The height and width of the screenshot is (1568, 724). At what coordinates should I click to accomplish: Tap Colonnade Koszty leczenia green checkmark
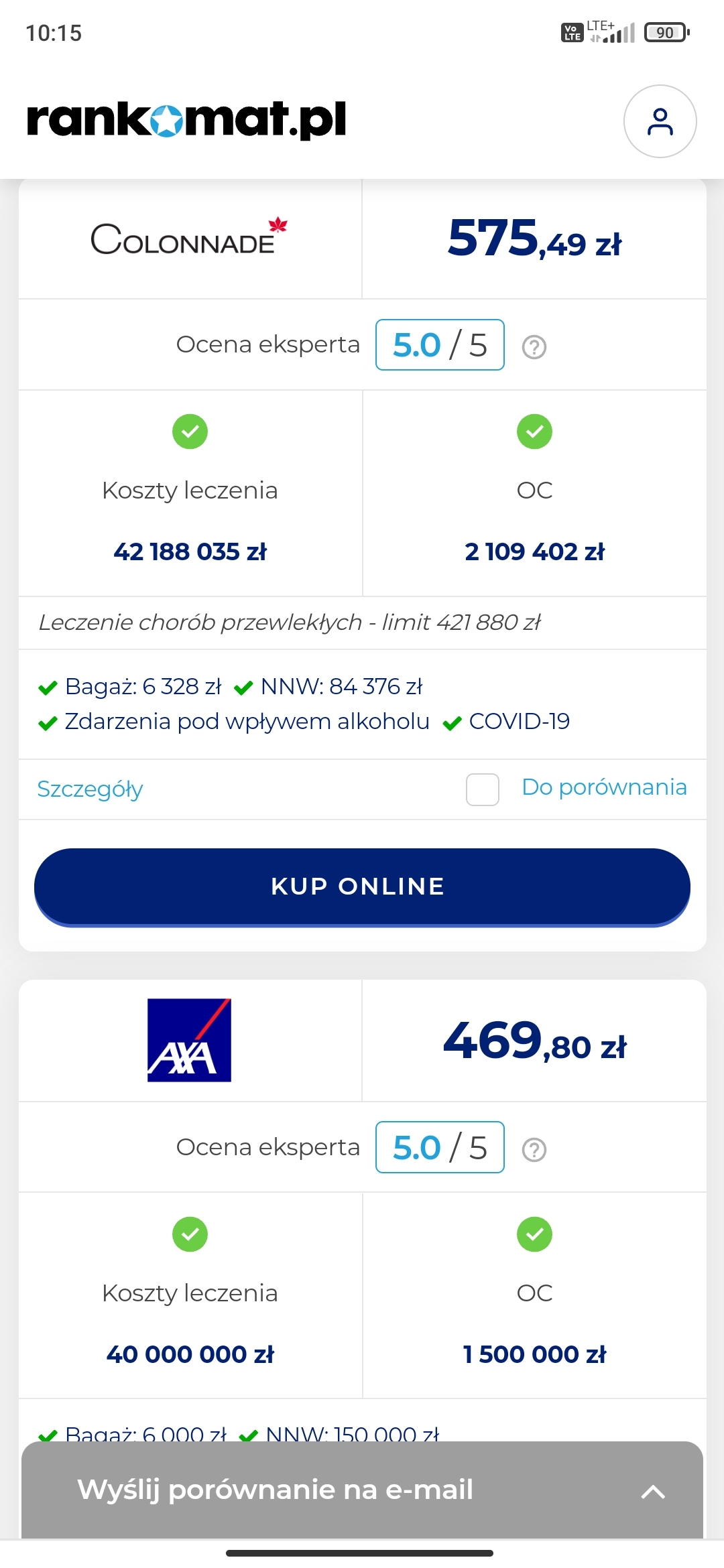[190, 432]
